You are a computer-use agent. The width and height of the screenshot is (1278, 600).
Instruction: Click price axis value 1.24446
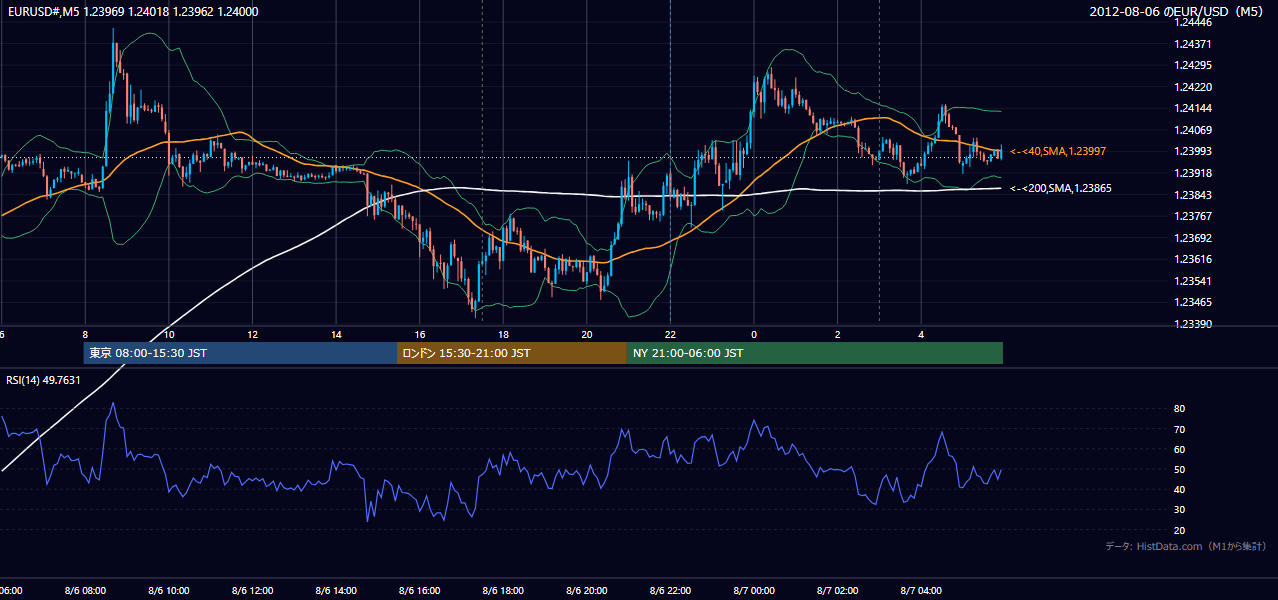(x=1192, y=22)
